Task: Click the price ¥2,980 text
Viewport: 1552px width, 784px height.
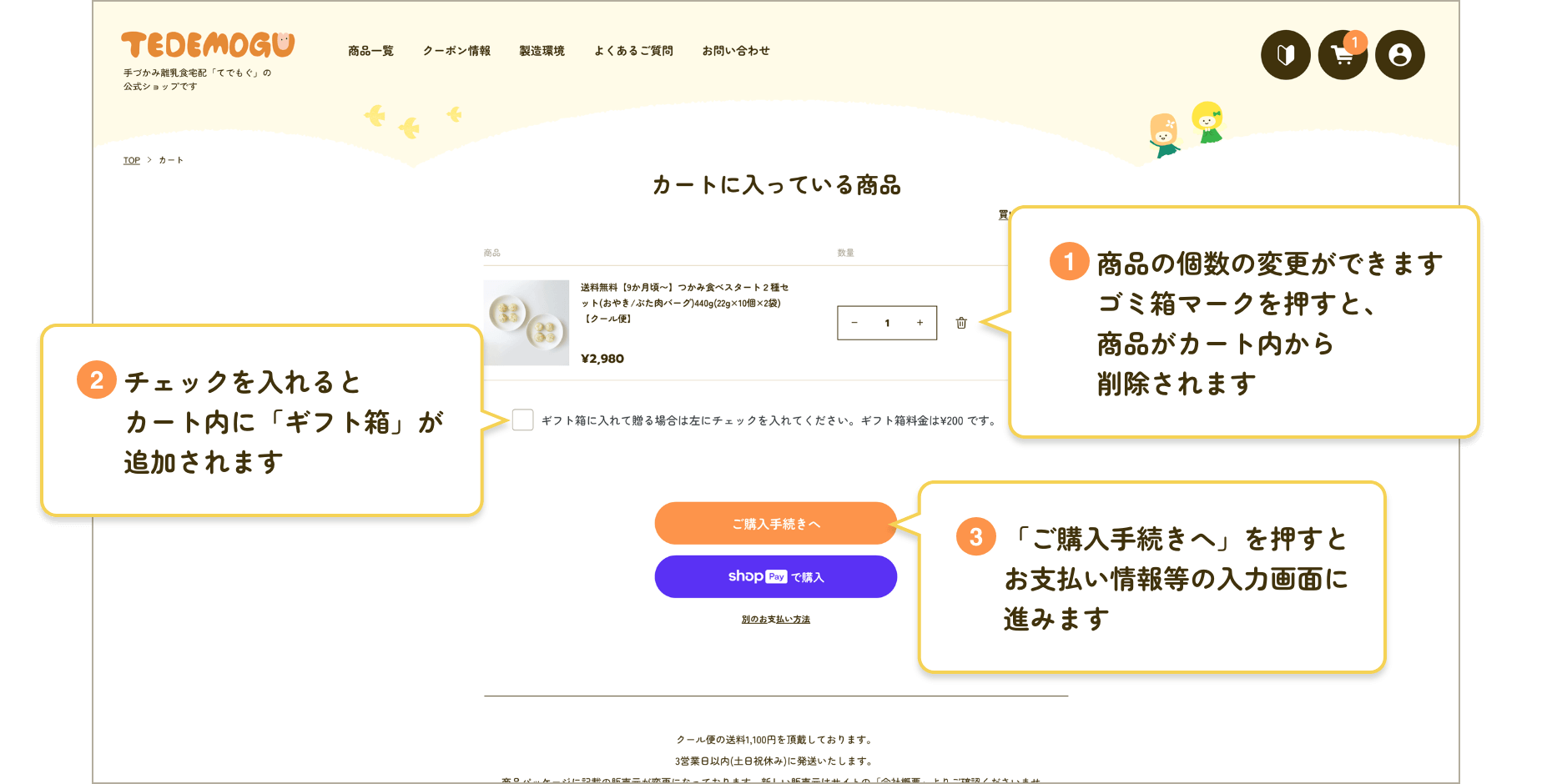Action: coord(602,359)
